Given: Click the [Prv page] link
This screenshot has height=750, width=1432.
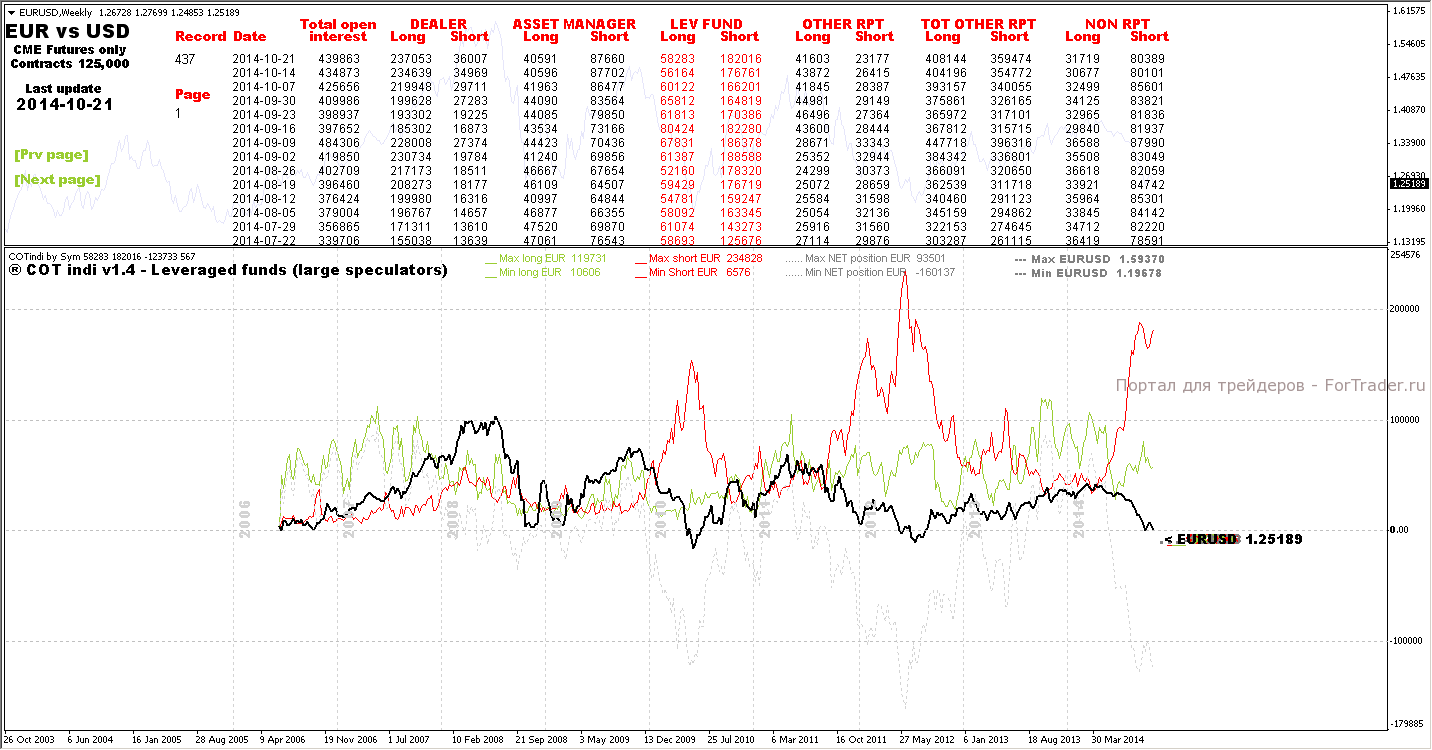Looking at the screenshot, I should tap(51, 155).
